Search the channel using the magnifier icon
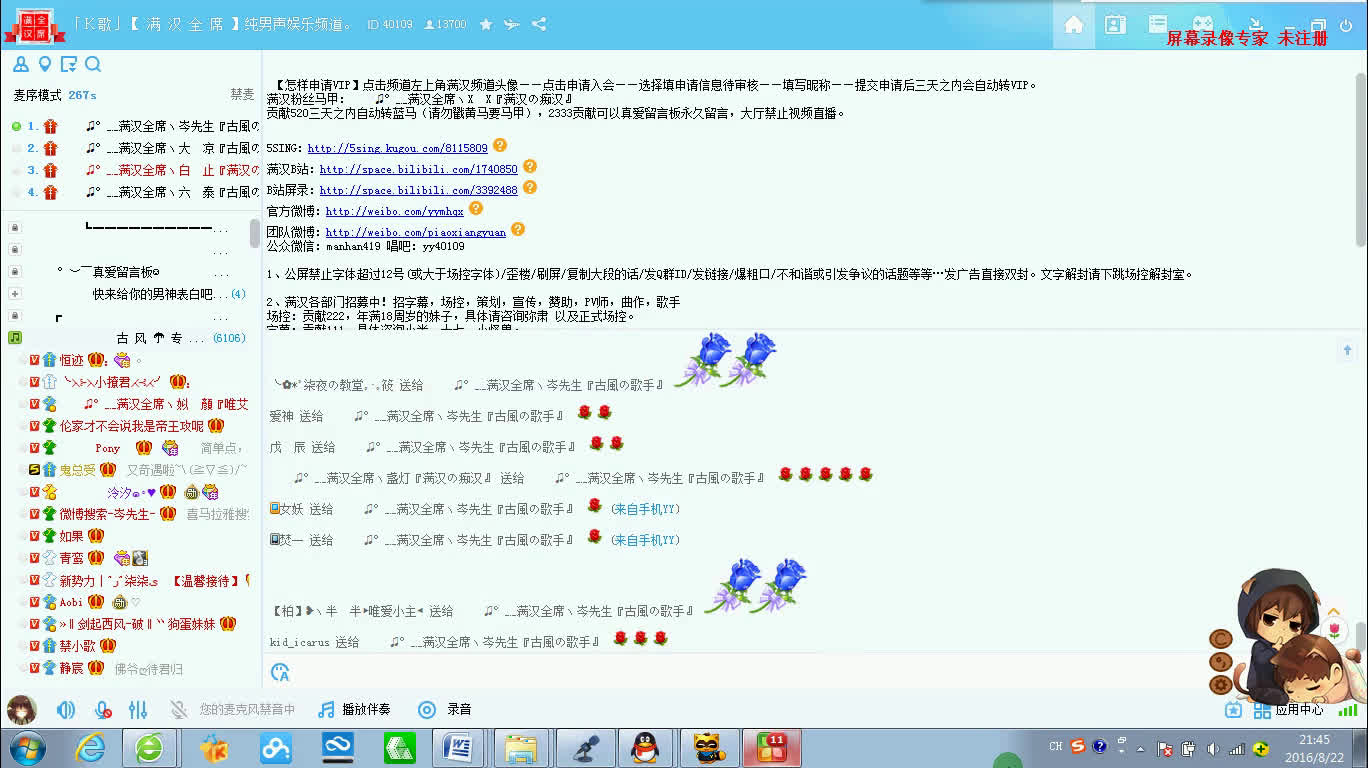Image resolution: width=1368 pixels, height=768 pixels. 93,65
